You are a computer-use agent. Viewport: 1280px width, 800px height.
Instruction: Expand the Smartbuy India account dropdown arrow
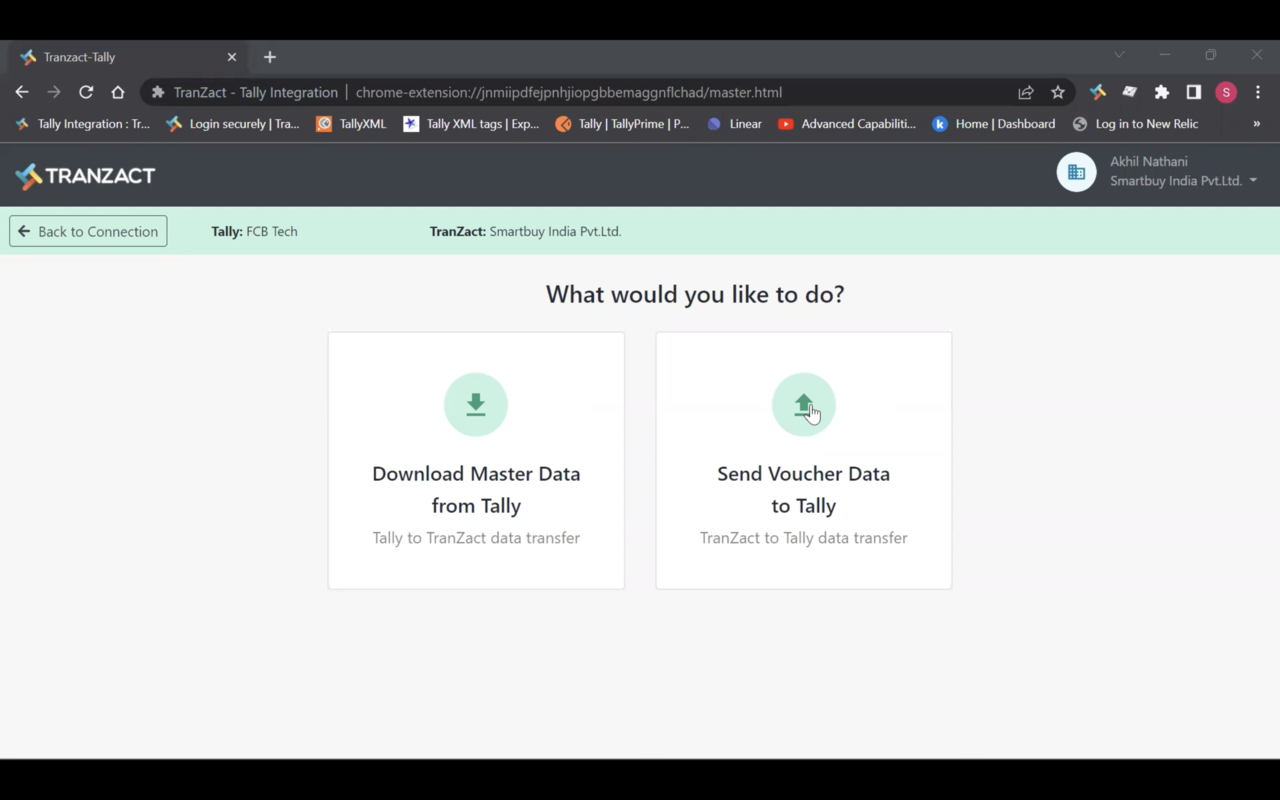[1253, 181]
